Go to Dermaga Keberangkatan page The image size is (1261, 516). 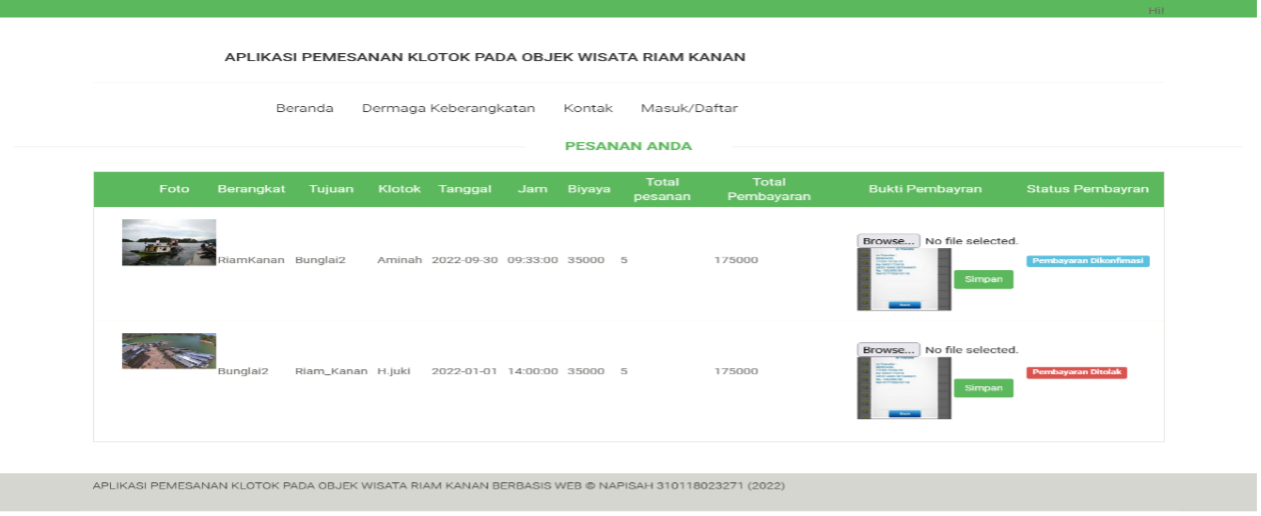[448, 108]
